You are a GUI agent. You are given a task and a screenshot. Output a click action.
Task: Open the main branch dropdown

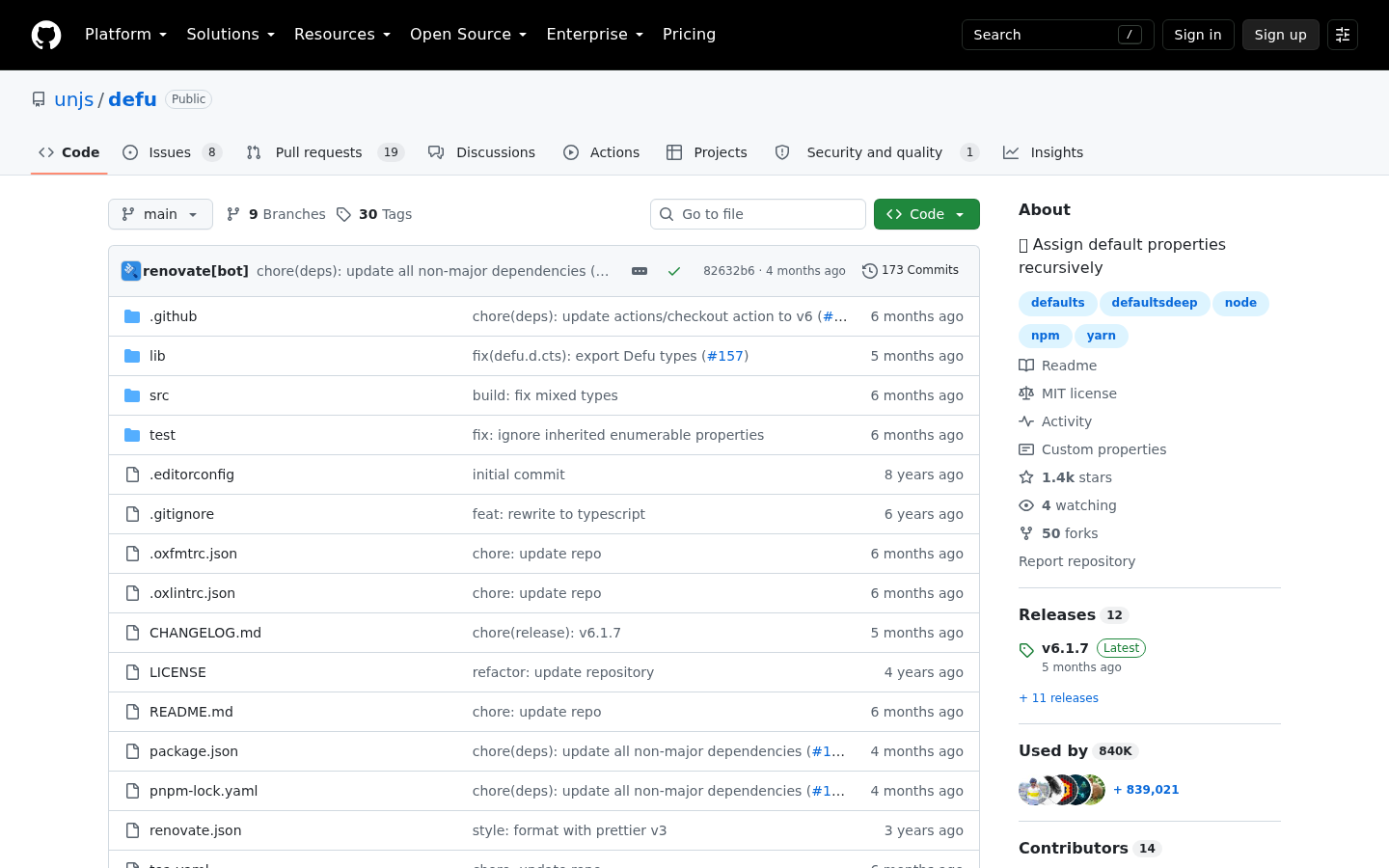pyautogui.click(x=160, y=214)
